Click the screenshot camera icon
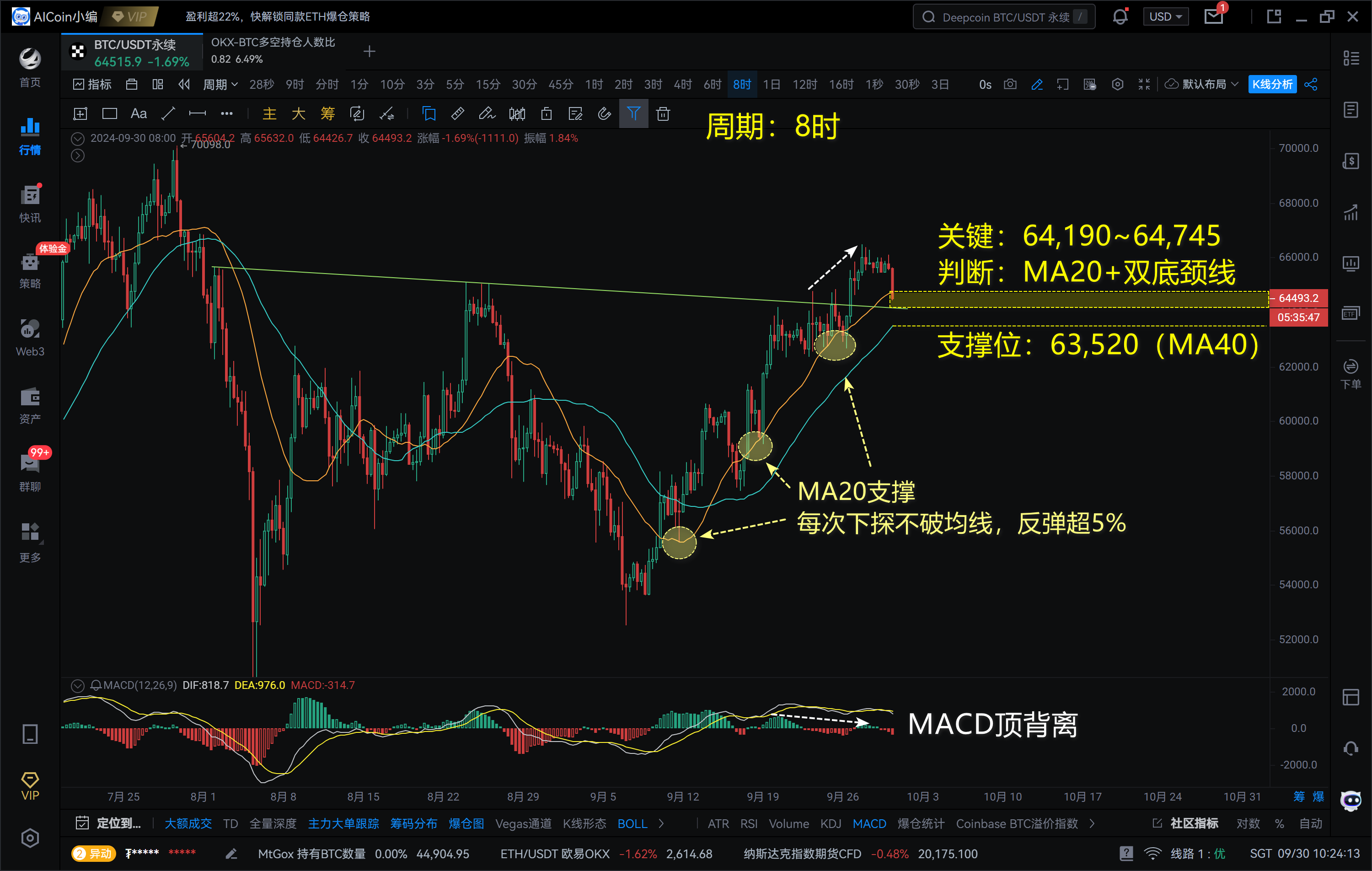Screen dimensions: 1372x871 1010,84
